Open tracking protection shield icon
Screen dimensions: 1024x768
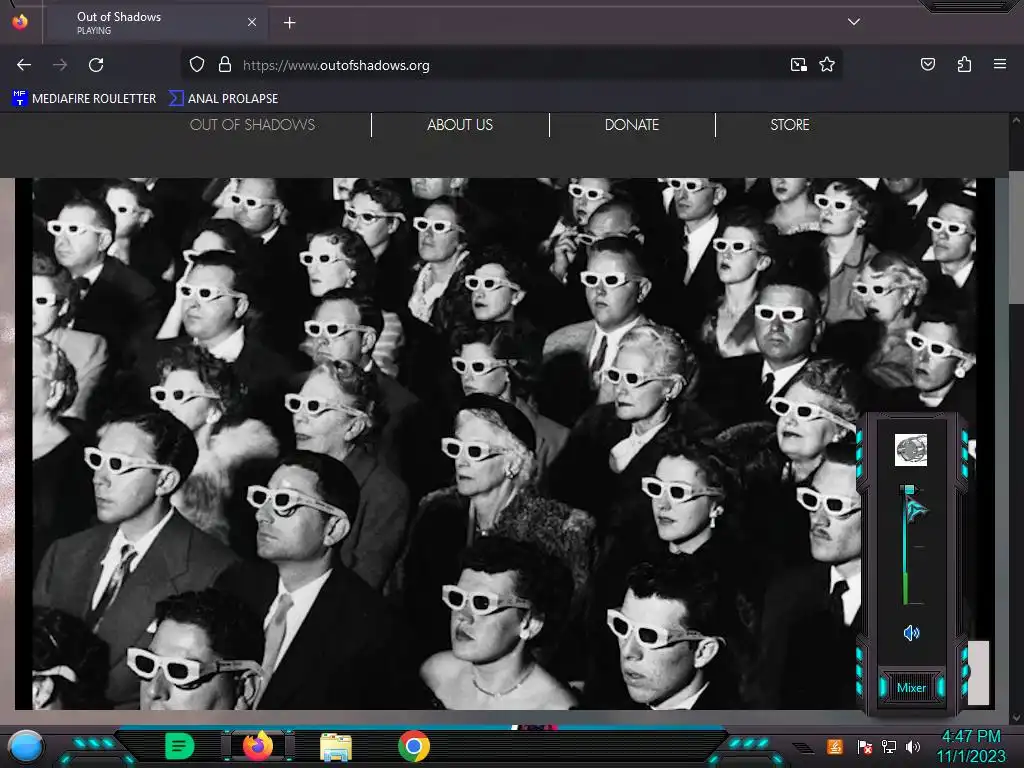(197, 65)
